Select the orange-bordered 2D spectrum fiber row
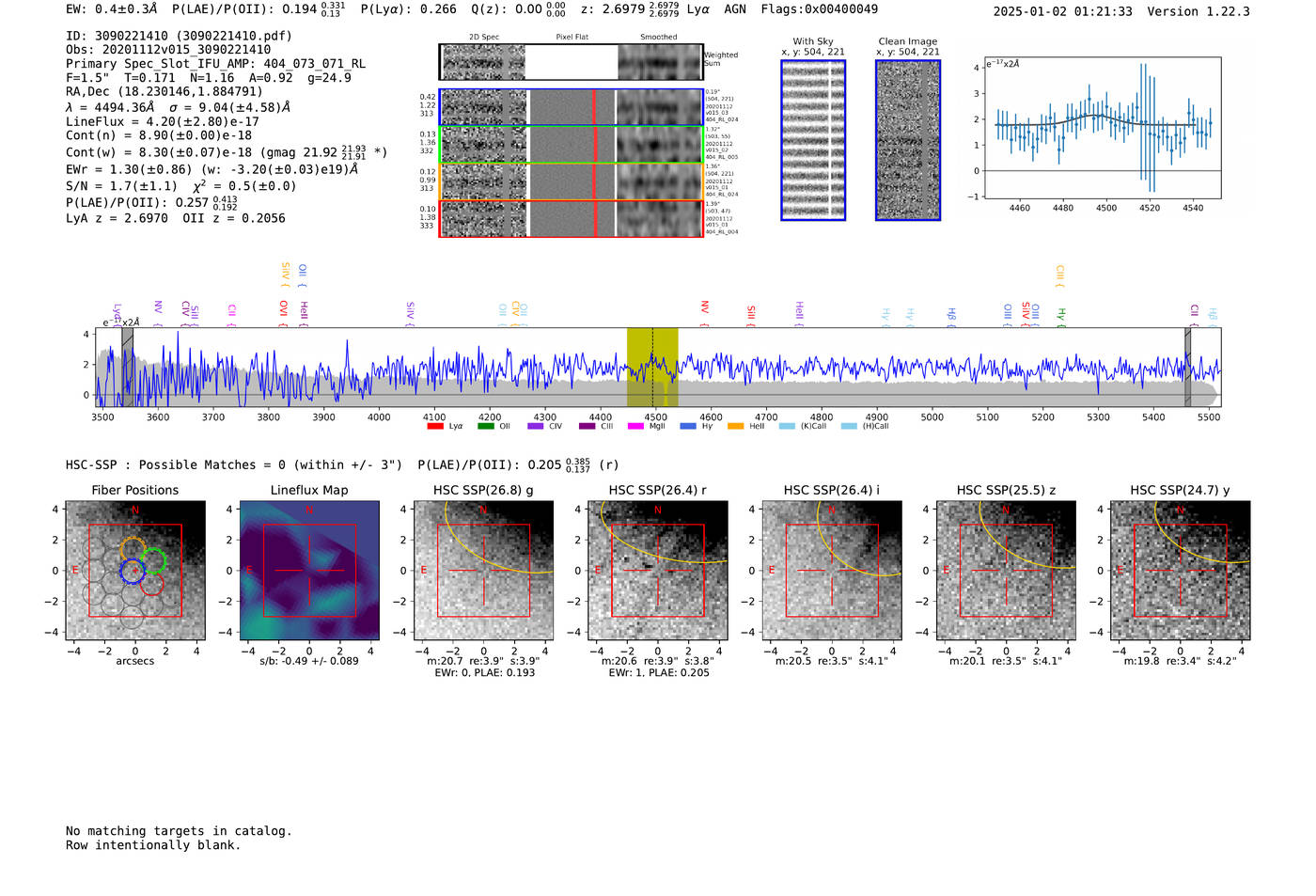 (x=572, y=181)
